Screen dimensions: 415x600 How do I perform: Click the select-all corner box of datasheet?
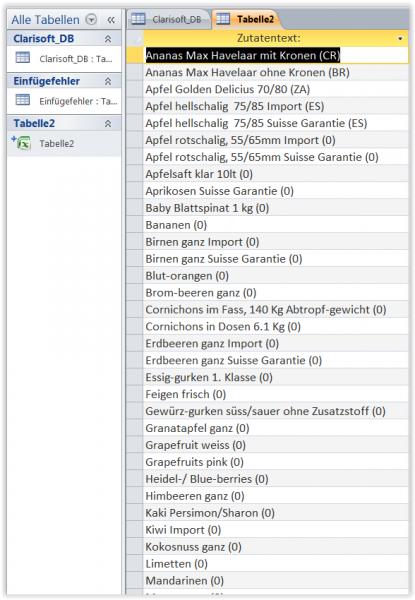[x=135, y=38]
